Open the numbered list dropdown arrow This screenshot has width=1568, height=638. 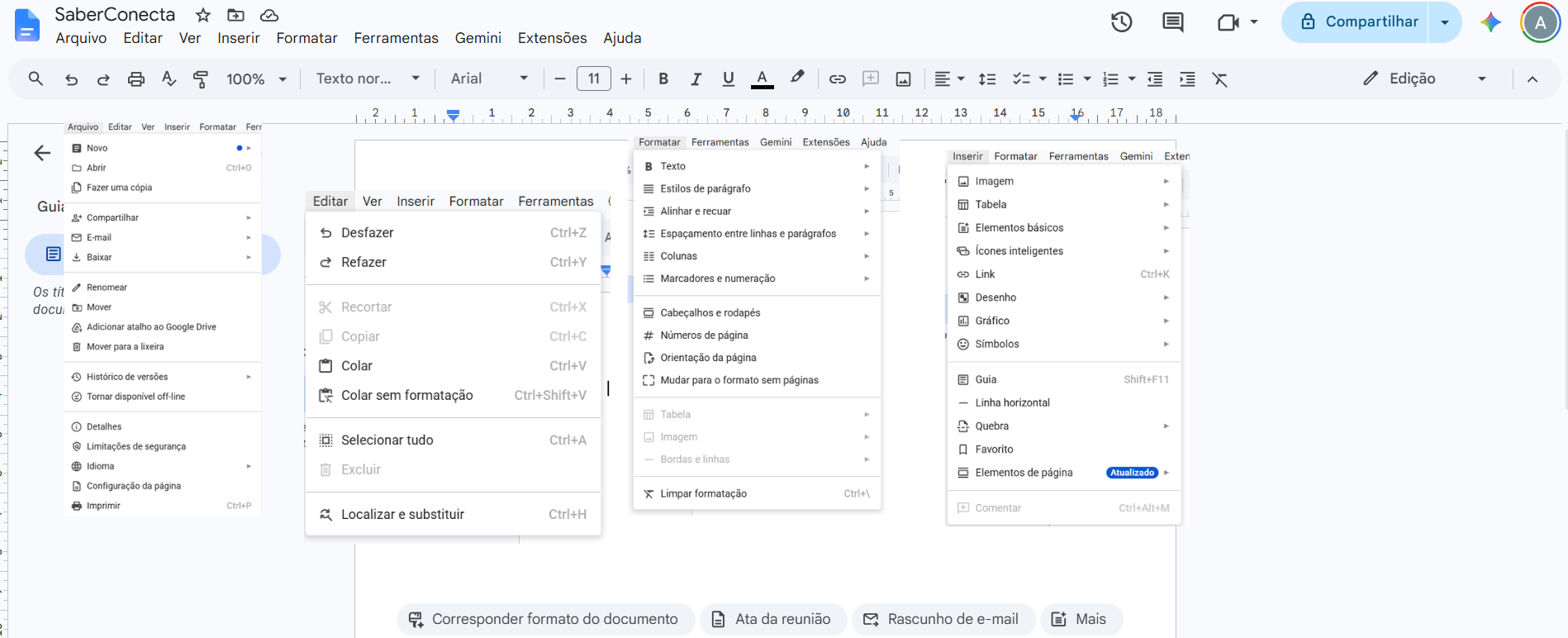1132,79
